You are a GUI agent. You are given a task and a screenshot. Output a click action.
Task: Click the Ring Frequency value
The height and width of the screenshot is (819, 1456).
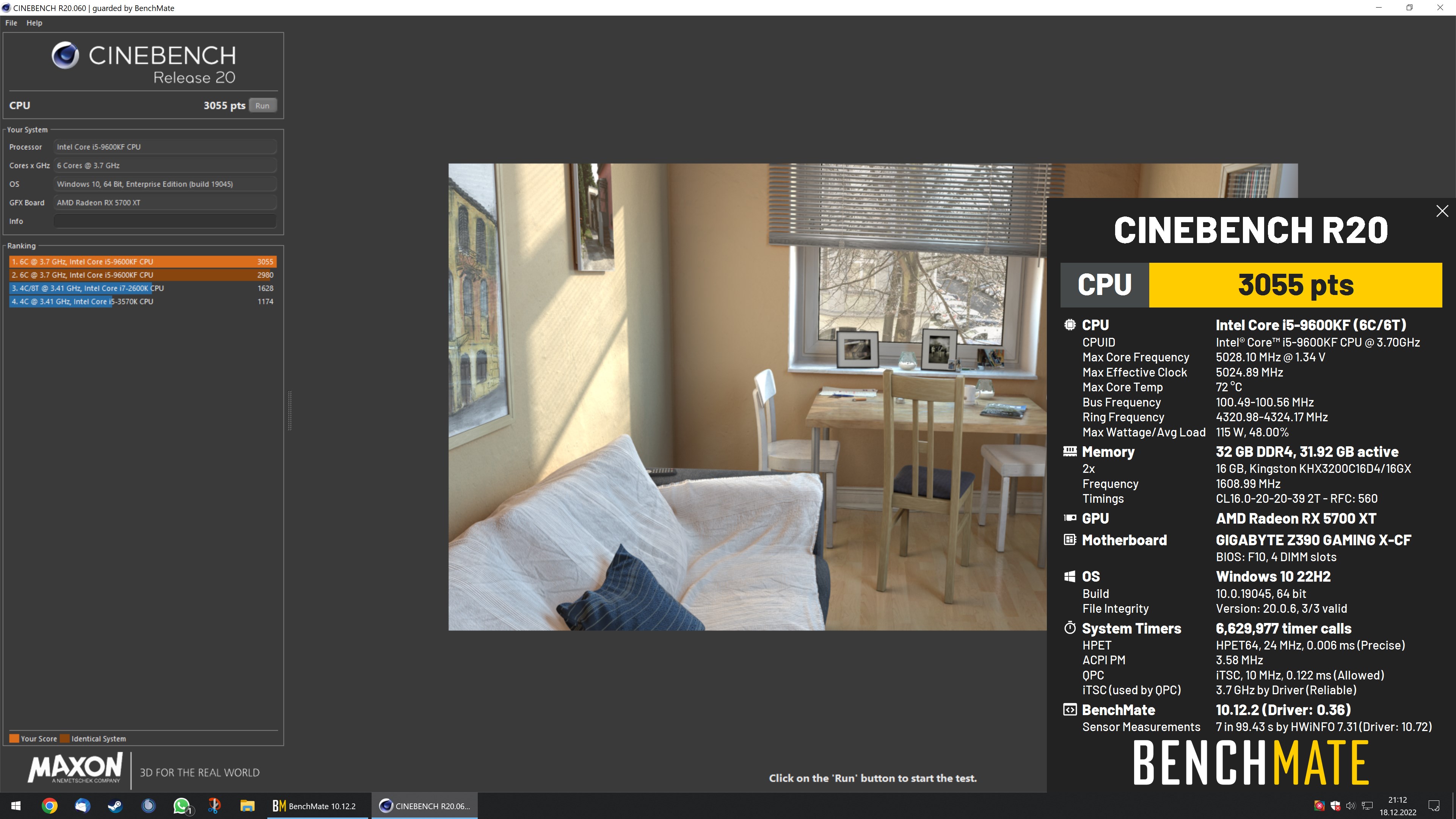coord(1272,417)
